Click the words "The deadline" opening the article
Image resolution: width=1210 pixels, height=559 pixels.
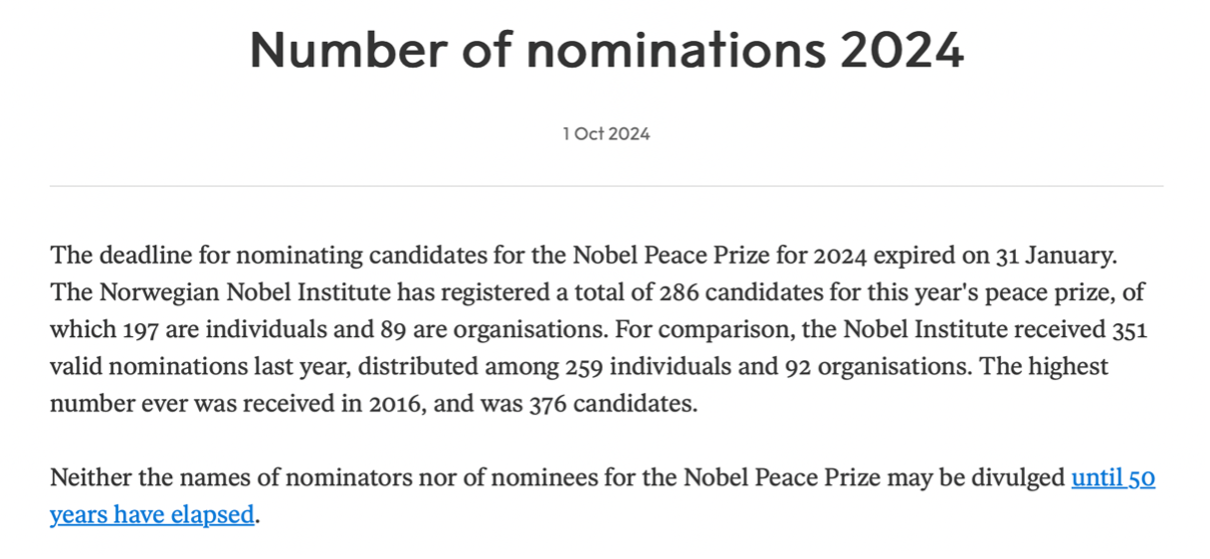[x=110, y=256]
